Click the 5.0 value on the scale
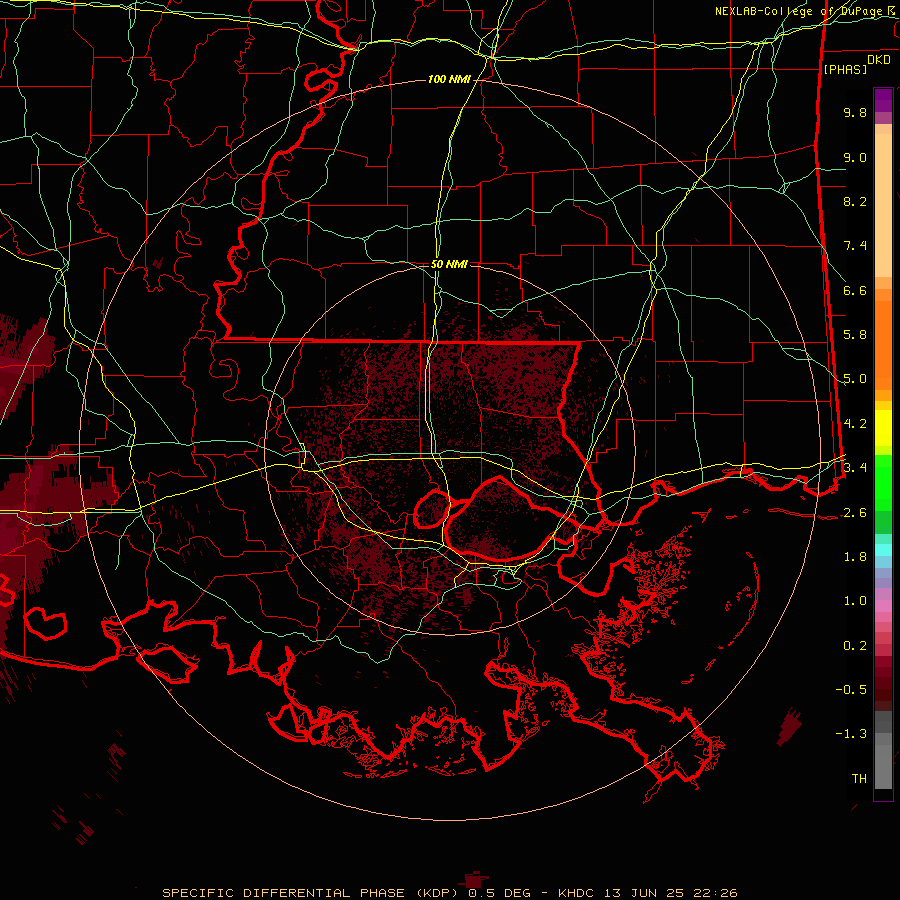900x900 pixels. (x=855, y=379)
